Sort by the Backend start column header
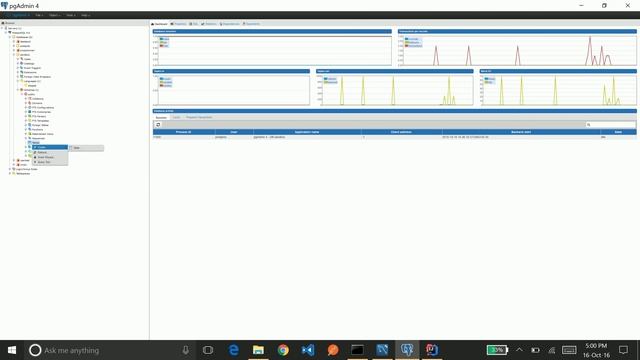Image resolution: width=640 pixels, height=360 pixels. click(x=521, y=132)
